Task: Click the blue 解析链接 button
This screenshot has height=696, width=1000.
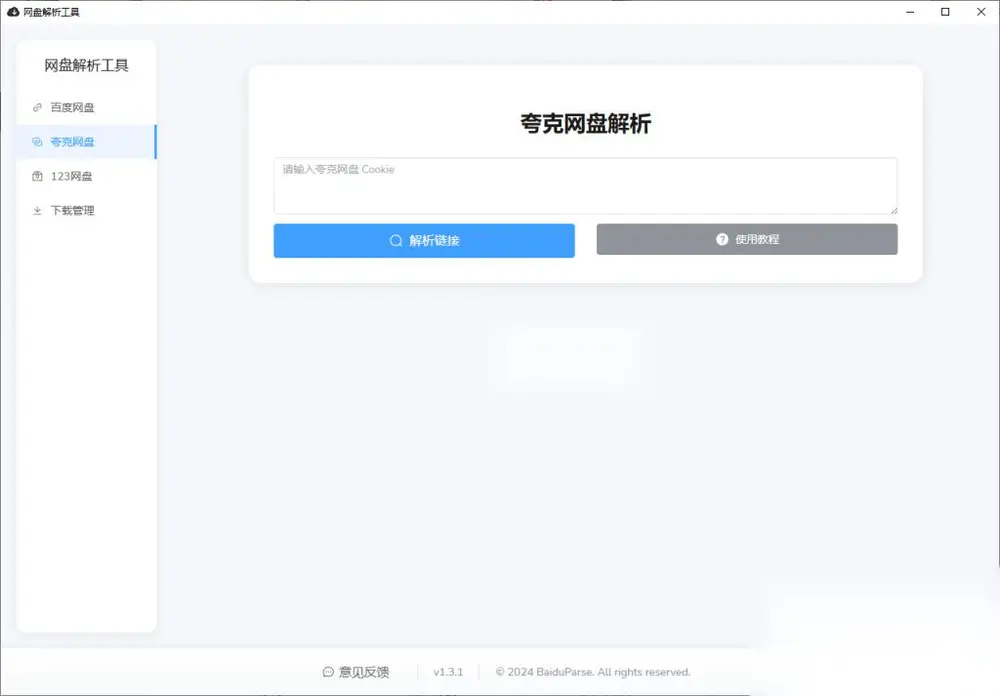Action: 424,241
